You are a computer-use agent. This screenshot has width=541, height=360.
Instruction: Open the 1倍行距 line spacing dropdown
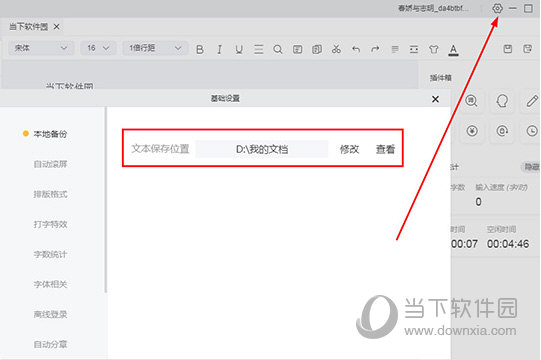(x=155, y=48)
